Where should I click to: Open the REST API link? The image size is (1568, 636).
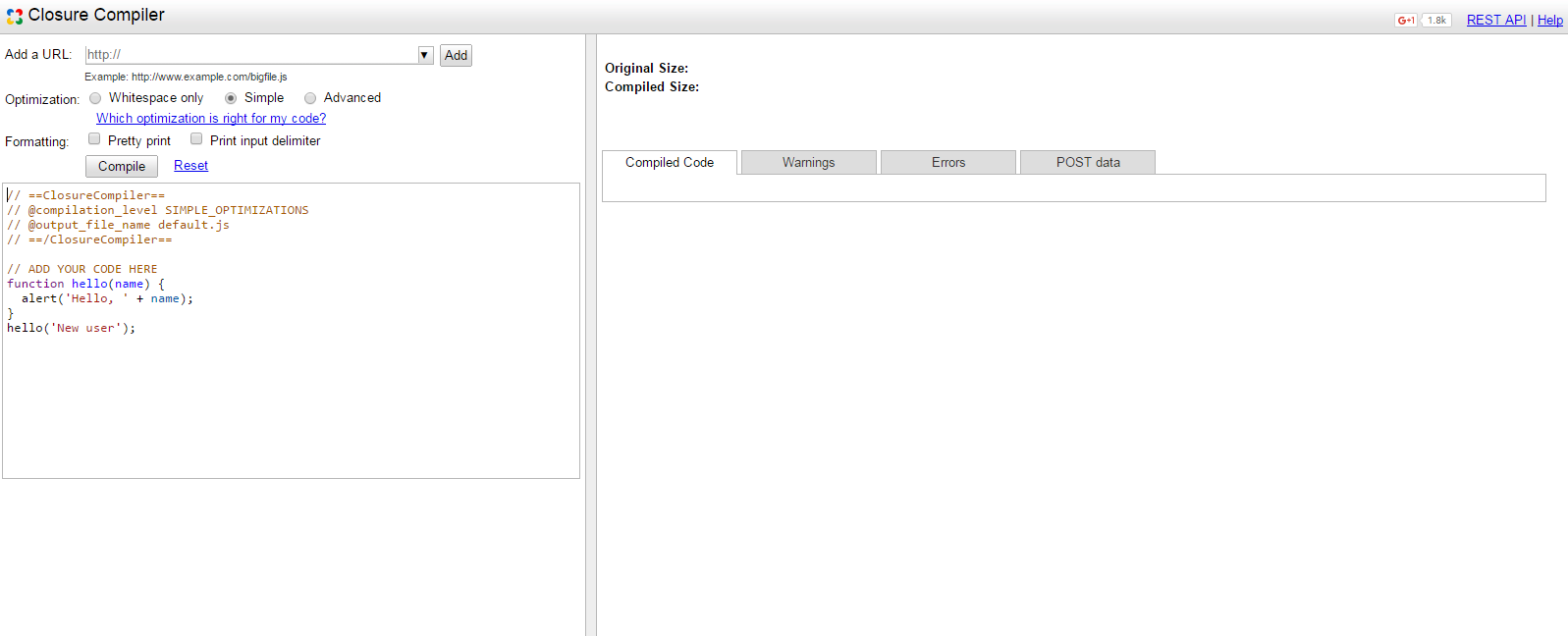(x=1495, y=20)
